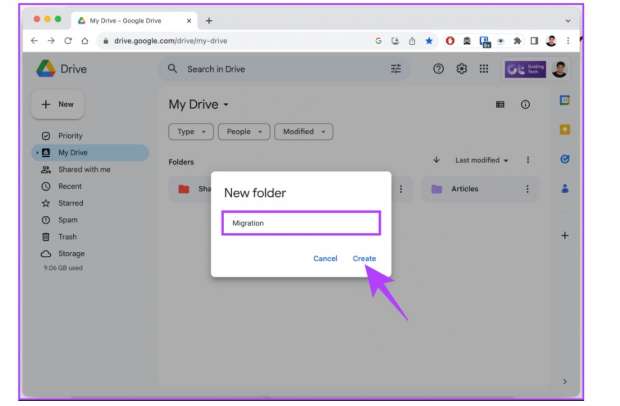Go to Shared with me
The width and height of the screenshot is (620, 406).
pyautogui.click(x=84, y=170)
